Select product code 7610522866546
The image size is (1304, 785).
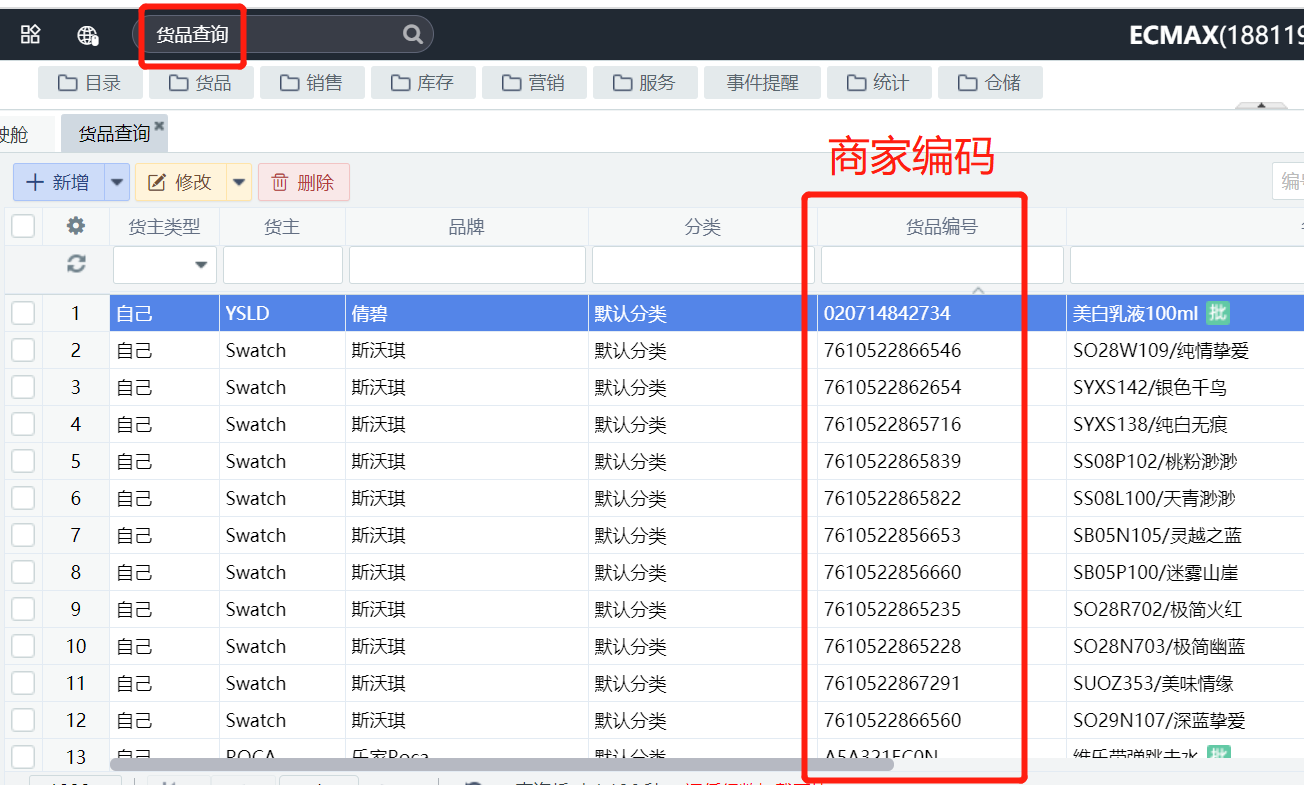892,351
